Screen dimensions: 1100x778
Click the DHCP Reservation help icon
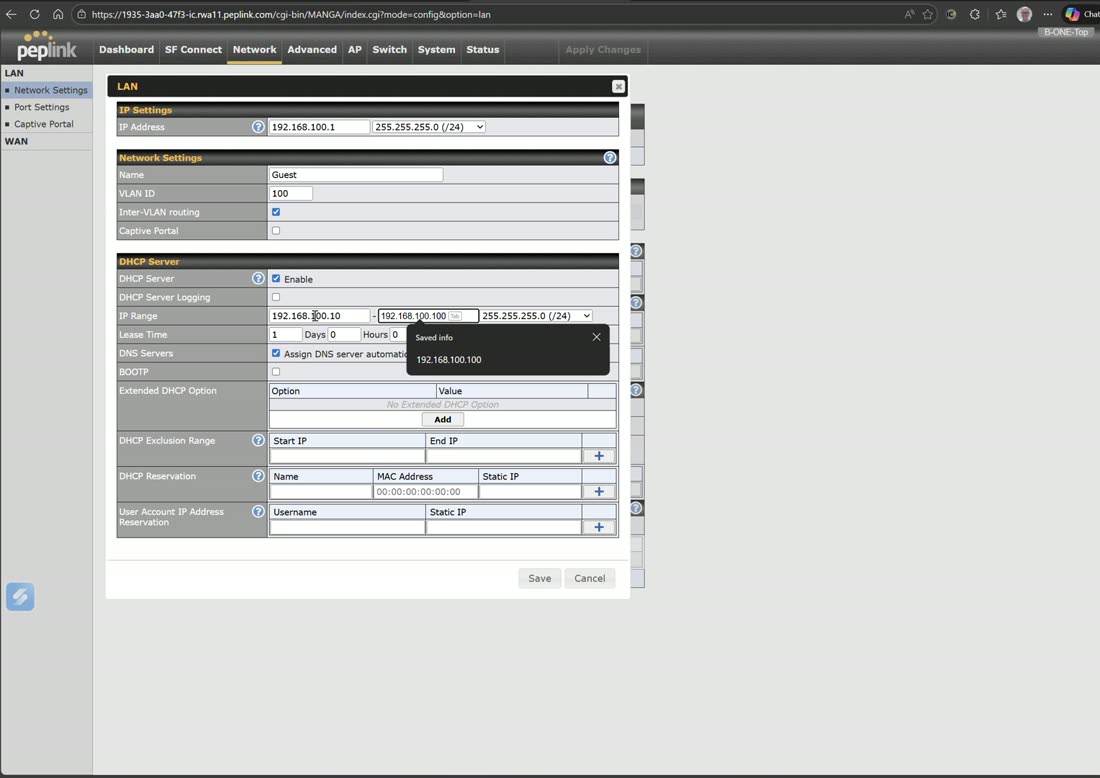pyautogui.click(x=258, y=476)
